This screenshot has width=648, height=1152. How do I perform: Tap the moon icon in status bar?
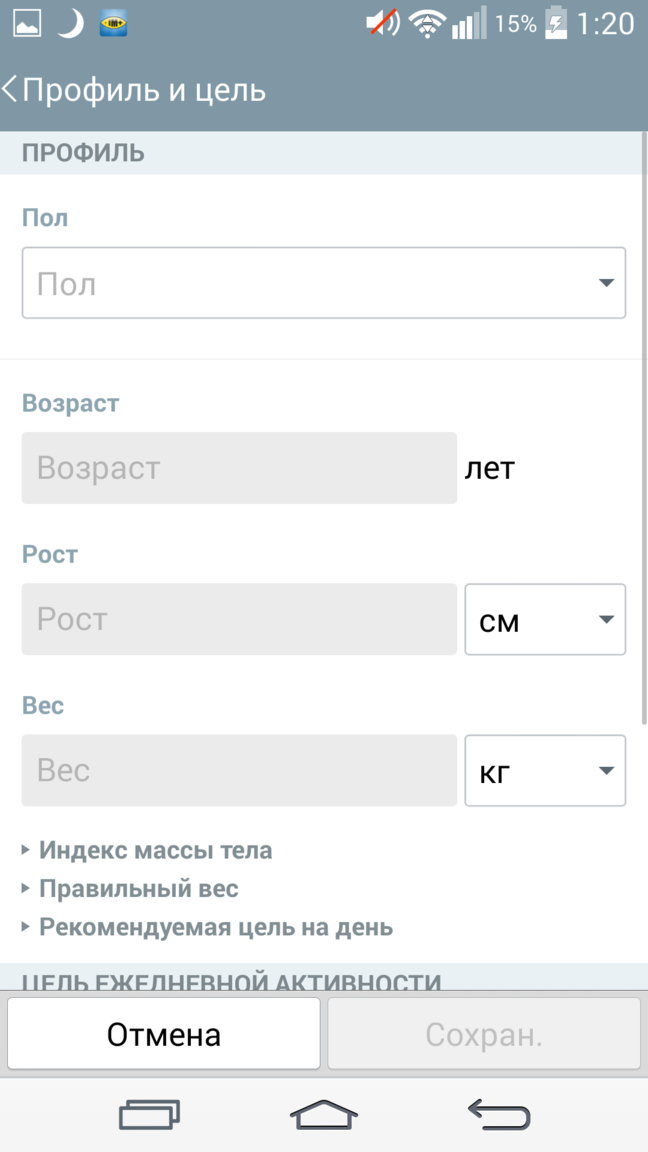[71, 24]
